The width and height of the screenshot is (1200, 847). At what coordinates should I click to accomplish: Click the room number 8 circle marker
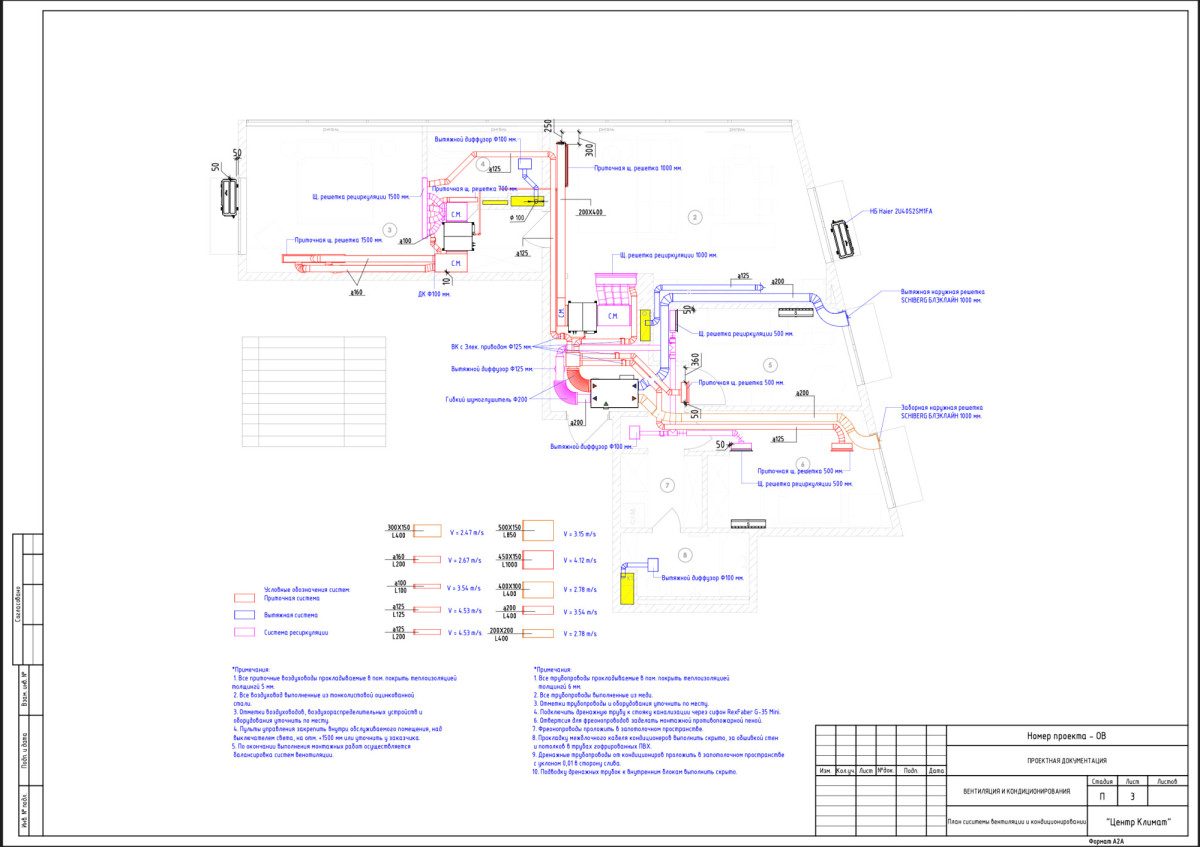click(x=685, y=553)
